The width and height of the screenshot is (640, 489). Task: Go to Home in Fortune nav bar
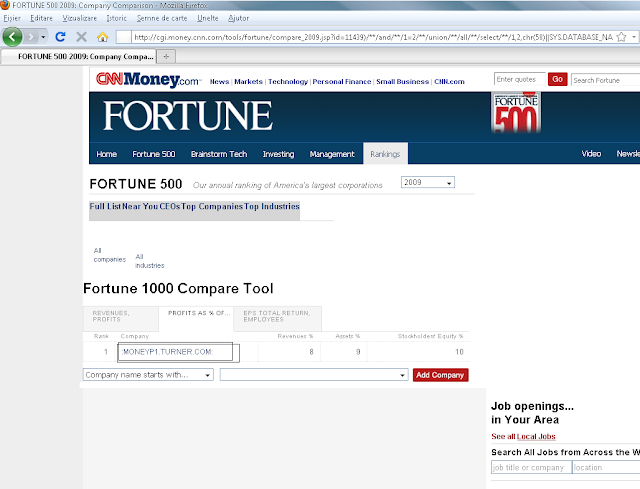[107, 154]
